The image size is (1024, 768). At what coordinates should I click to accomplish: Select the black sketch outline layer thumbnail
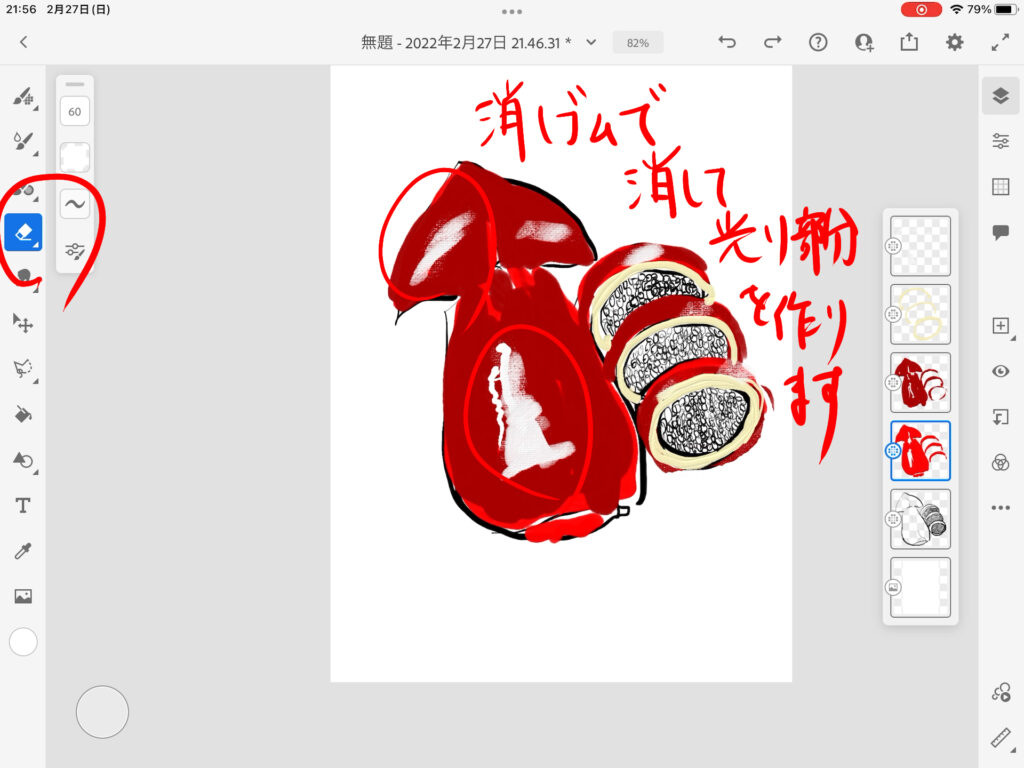(x=920, y=519)
